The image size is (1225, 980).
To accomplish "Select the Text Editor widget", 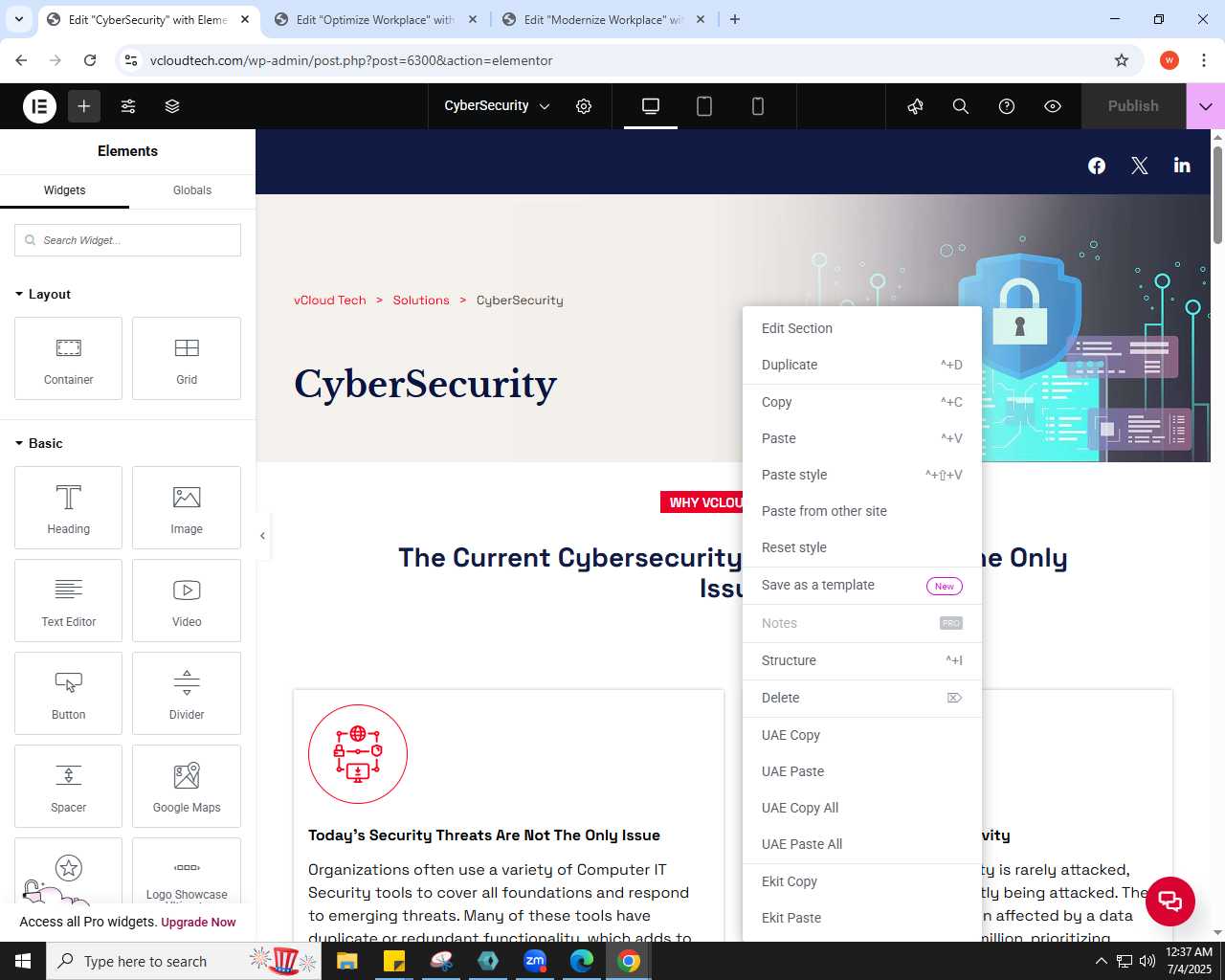I will pyautogui.click(x=69, y=600).
